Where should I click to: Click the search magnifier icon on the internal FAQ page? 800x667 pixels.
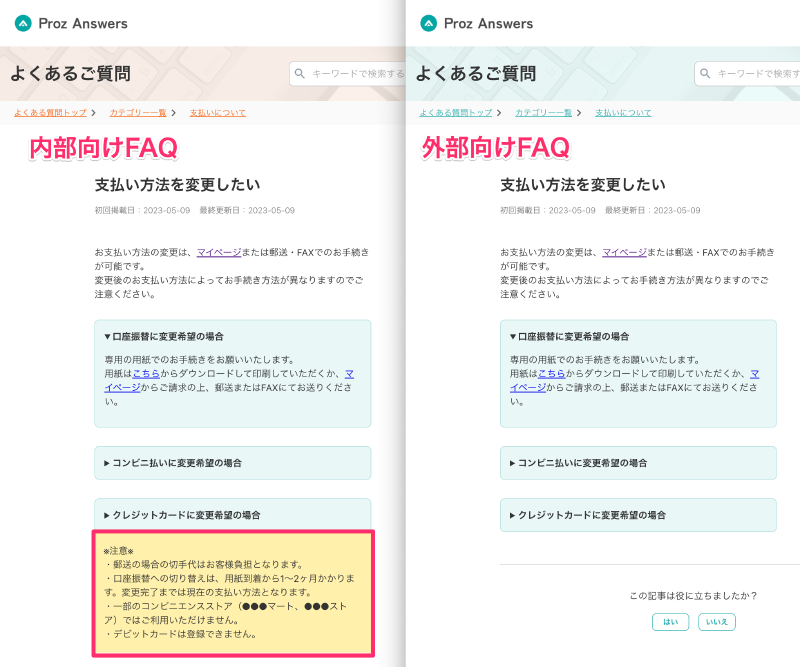pos(300,74)
